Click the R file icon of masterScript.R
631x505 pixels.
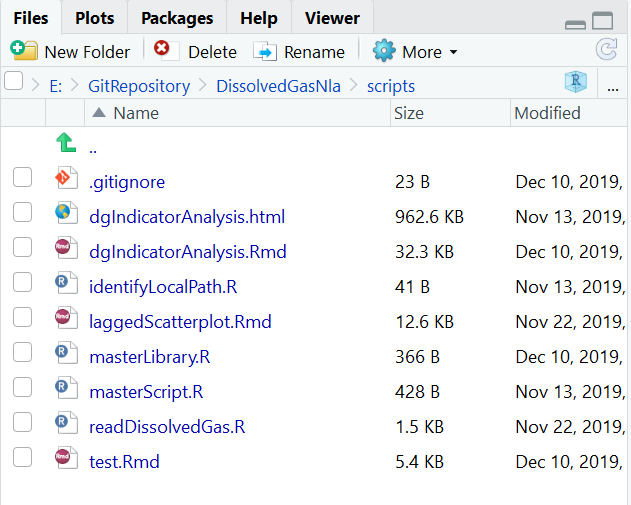coord(66,388)
